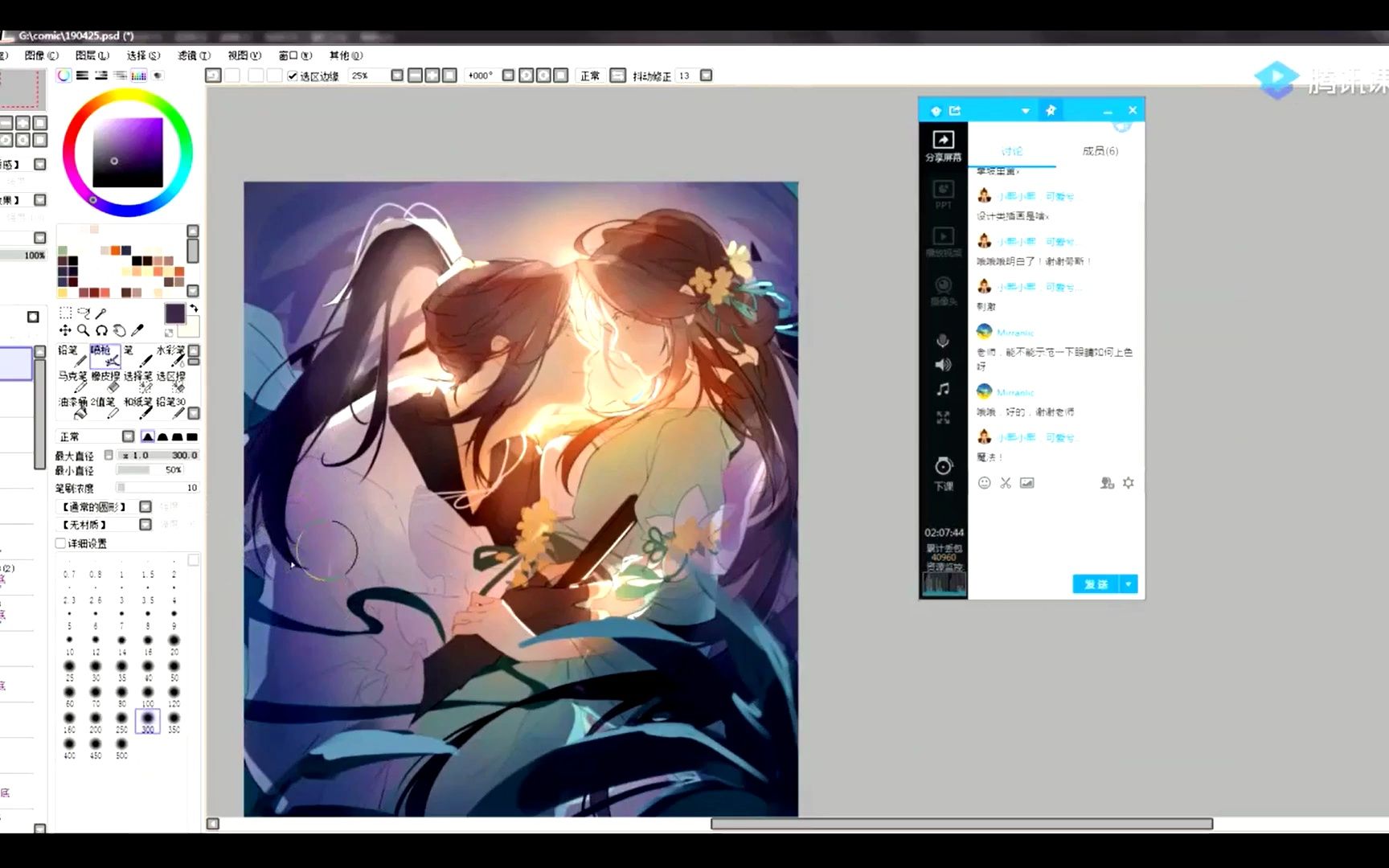Click 分享屏幕 share screen in classroom window
Image resolution: width=1389 pixels, height=868 pixels.
(943, 146)
